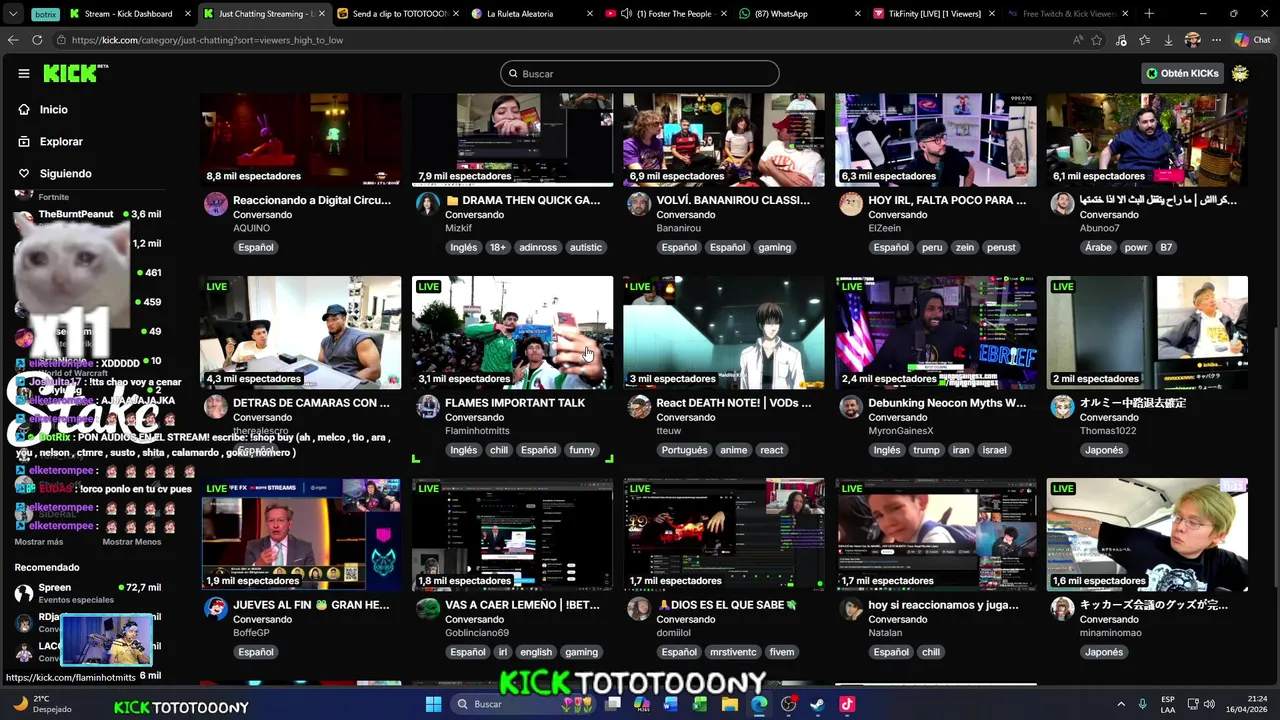Open the BoffeGP channel avatar

216,609
